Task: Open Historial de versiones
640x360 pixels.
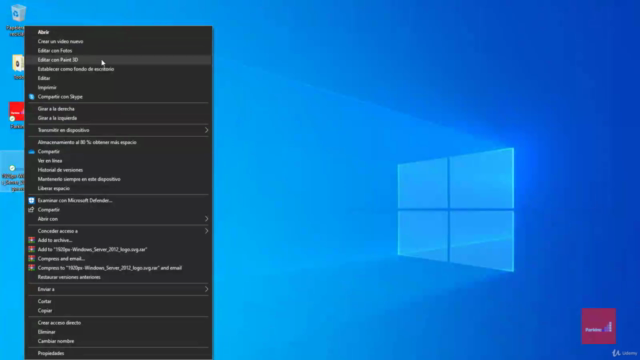Action: 118,170
